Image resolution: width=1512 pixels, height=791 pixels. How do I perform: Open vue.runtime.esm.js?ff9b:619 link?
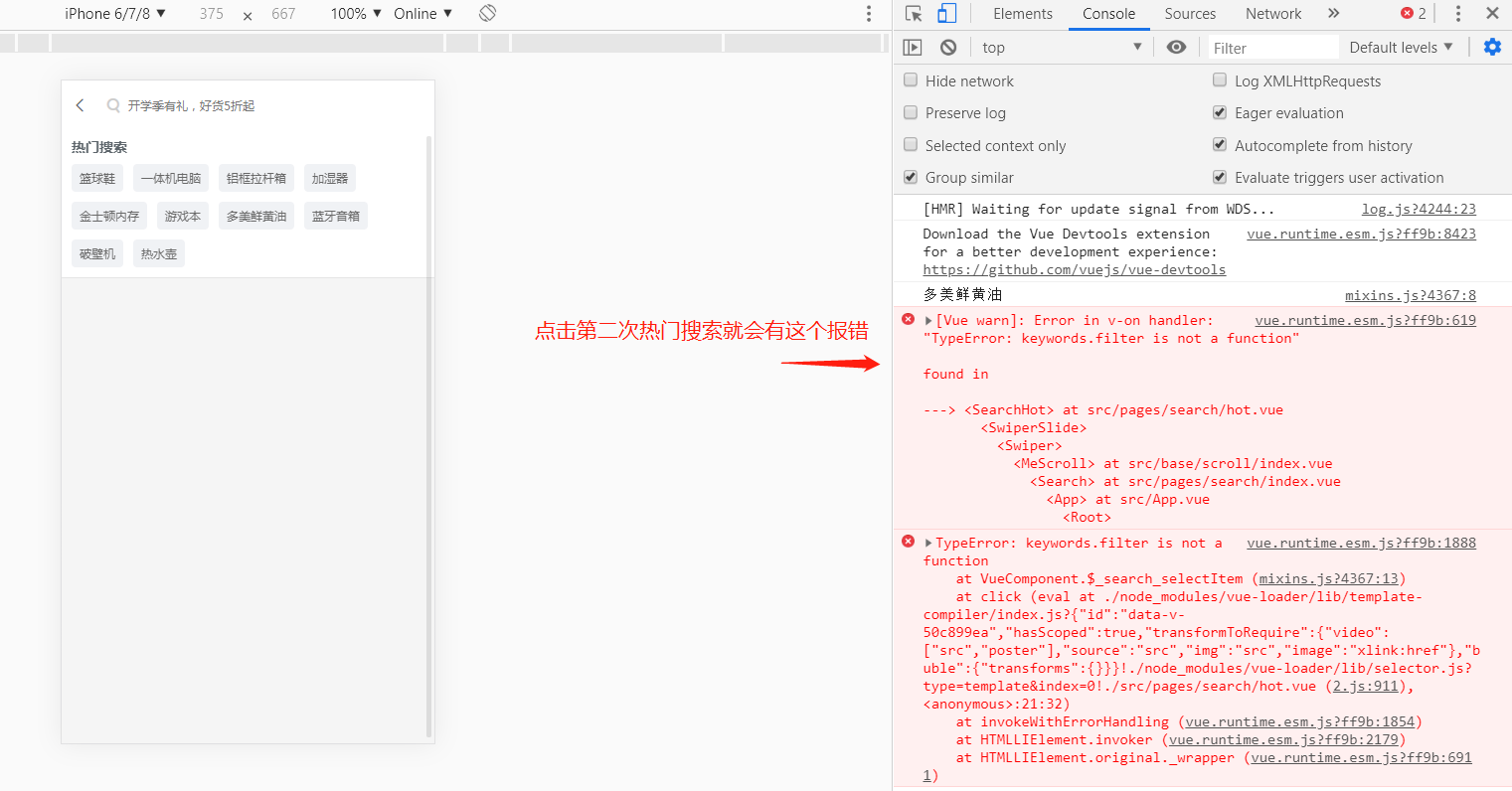tap(1365, 320)
